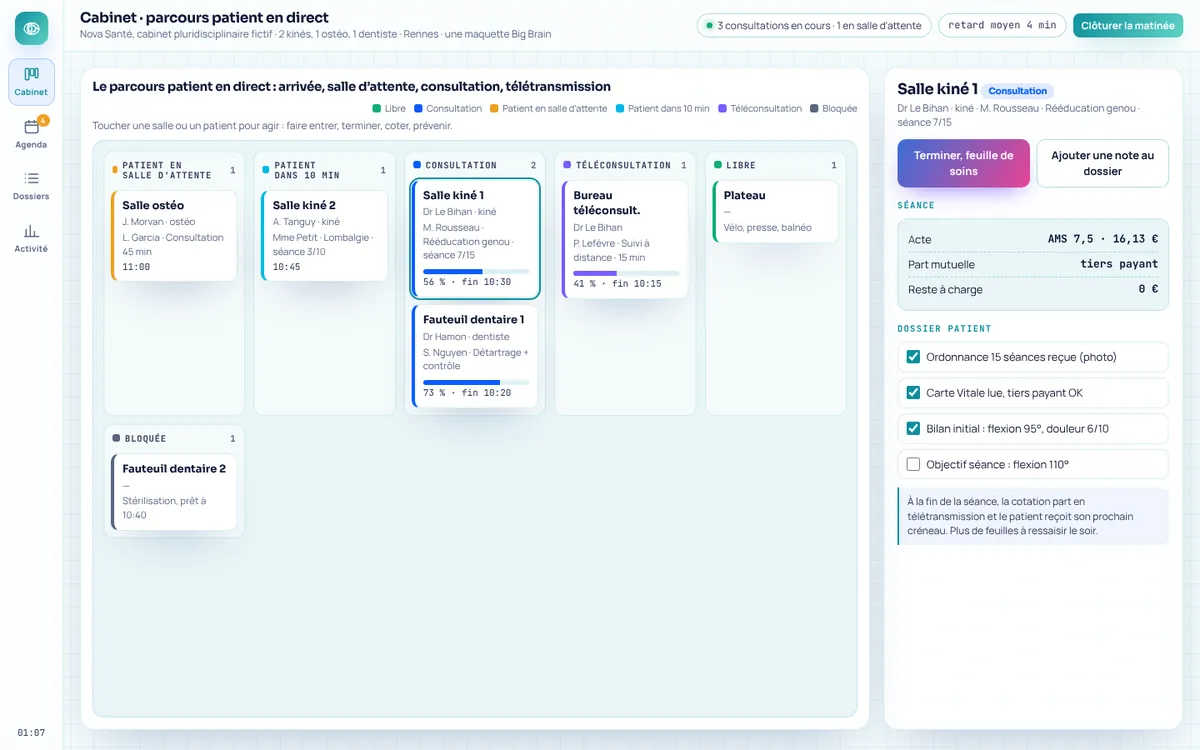This screenshot has height=750, width=1200.
Task: Click the tiers payant value
Action: click(x=1119, y=264)
